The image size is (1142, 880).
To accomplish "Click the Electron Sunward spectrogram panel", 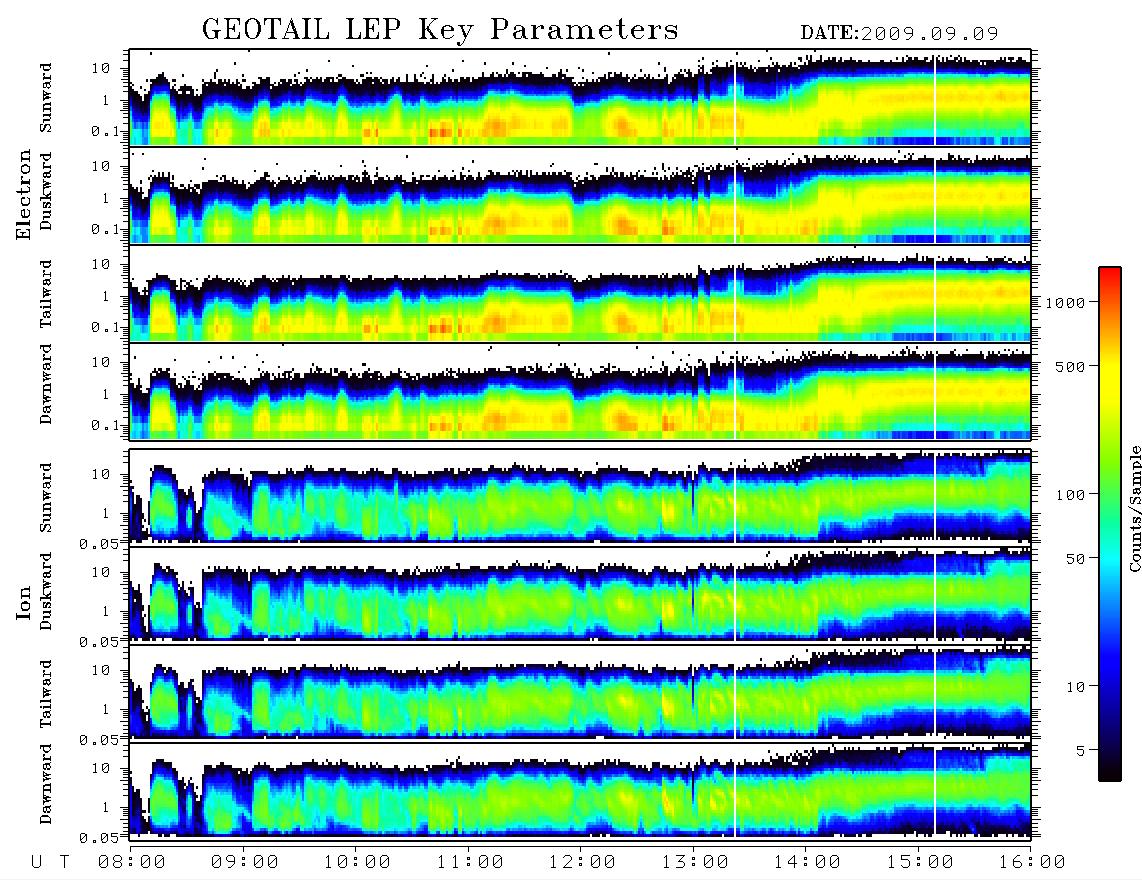I will (x=580, y=98).
